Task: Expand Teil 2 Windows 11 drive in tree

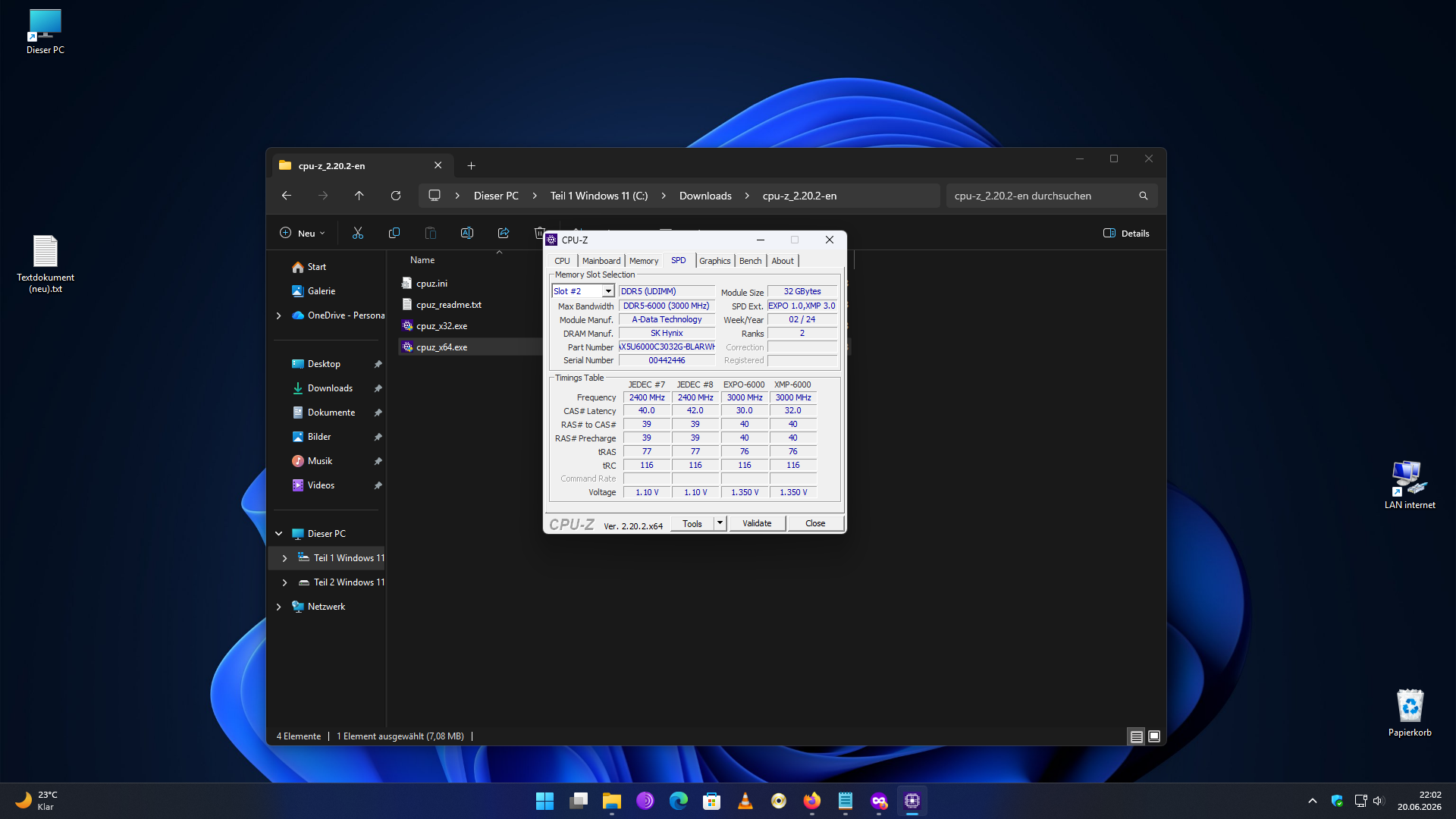Action: click(x=285, y=582)
